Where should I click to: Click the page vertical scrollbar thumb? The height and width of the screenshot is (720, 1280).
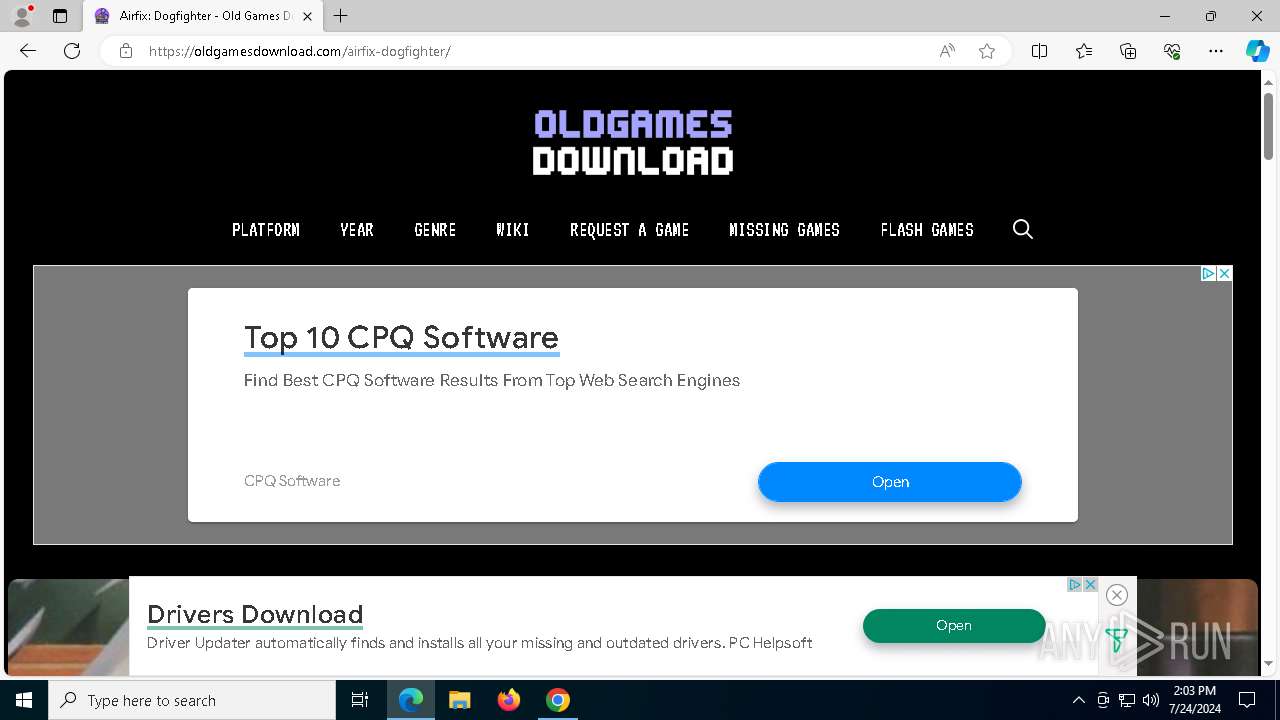click(x=1268, y=124)
